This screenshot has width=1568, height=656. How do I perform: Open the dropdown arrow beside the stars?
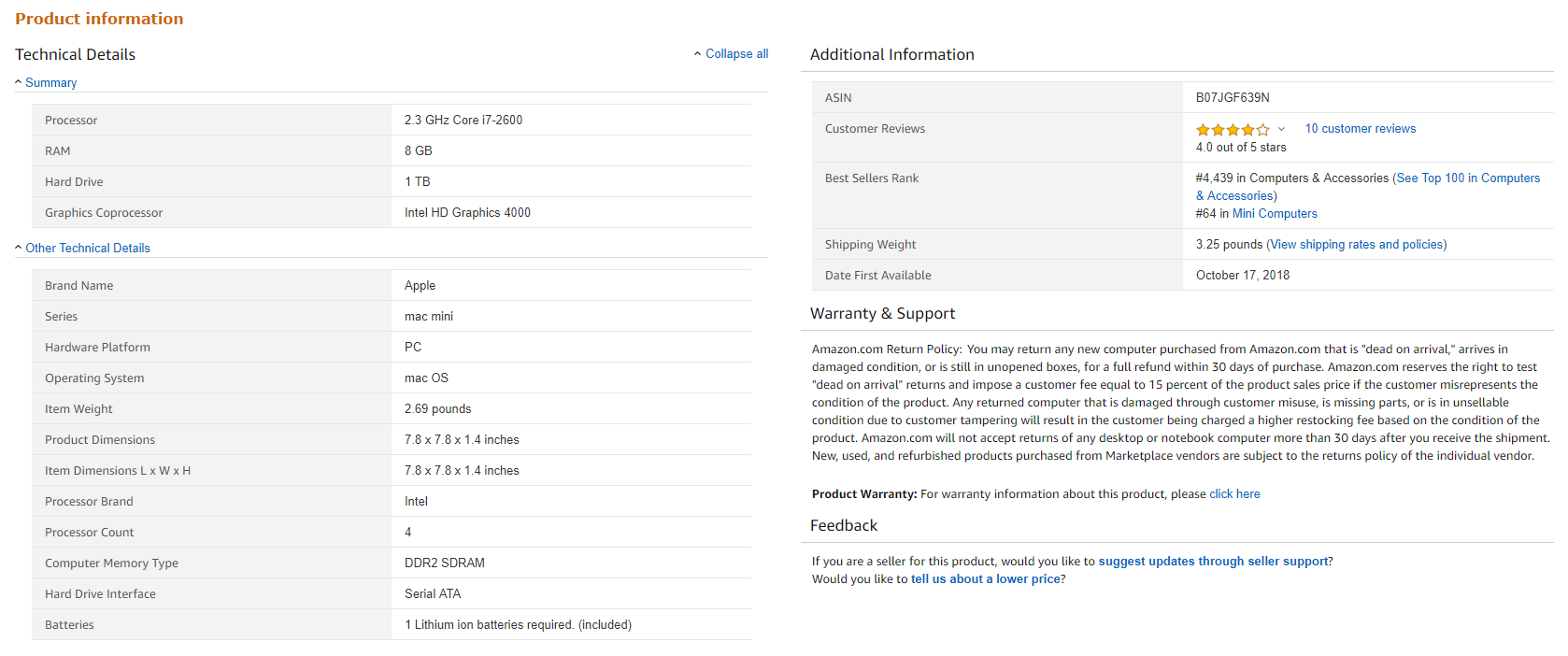tap(1281, 129)
